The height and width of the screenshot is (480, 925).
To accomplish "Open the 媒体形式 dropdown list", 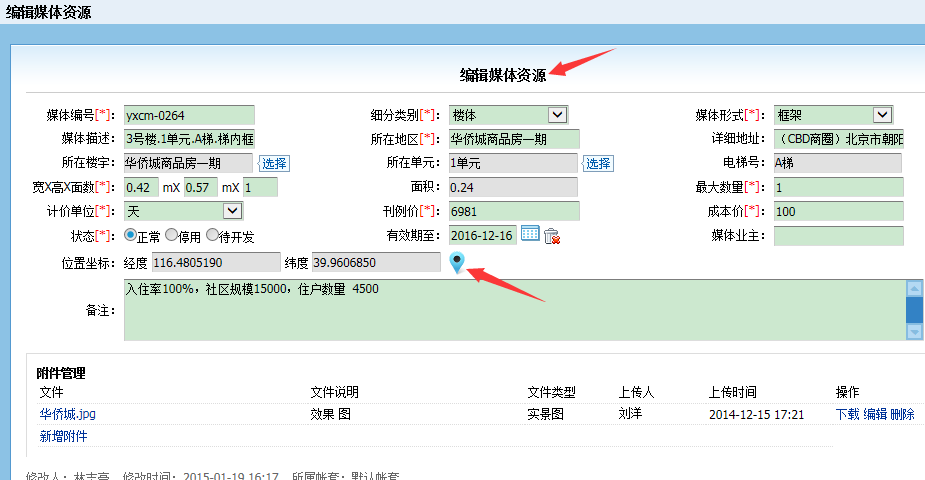I will pyautogui.click(x=882, y=115).
